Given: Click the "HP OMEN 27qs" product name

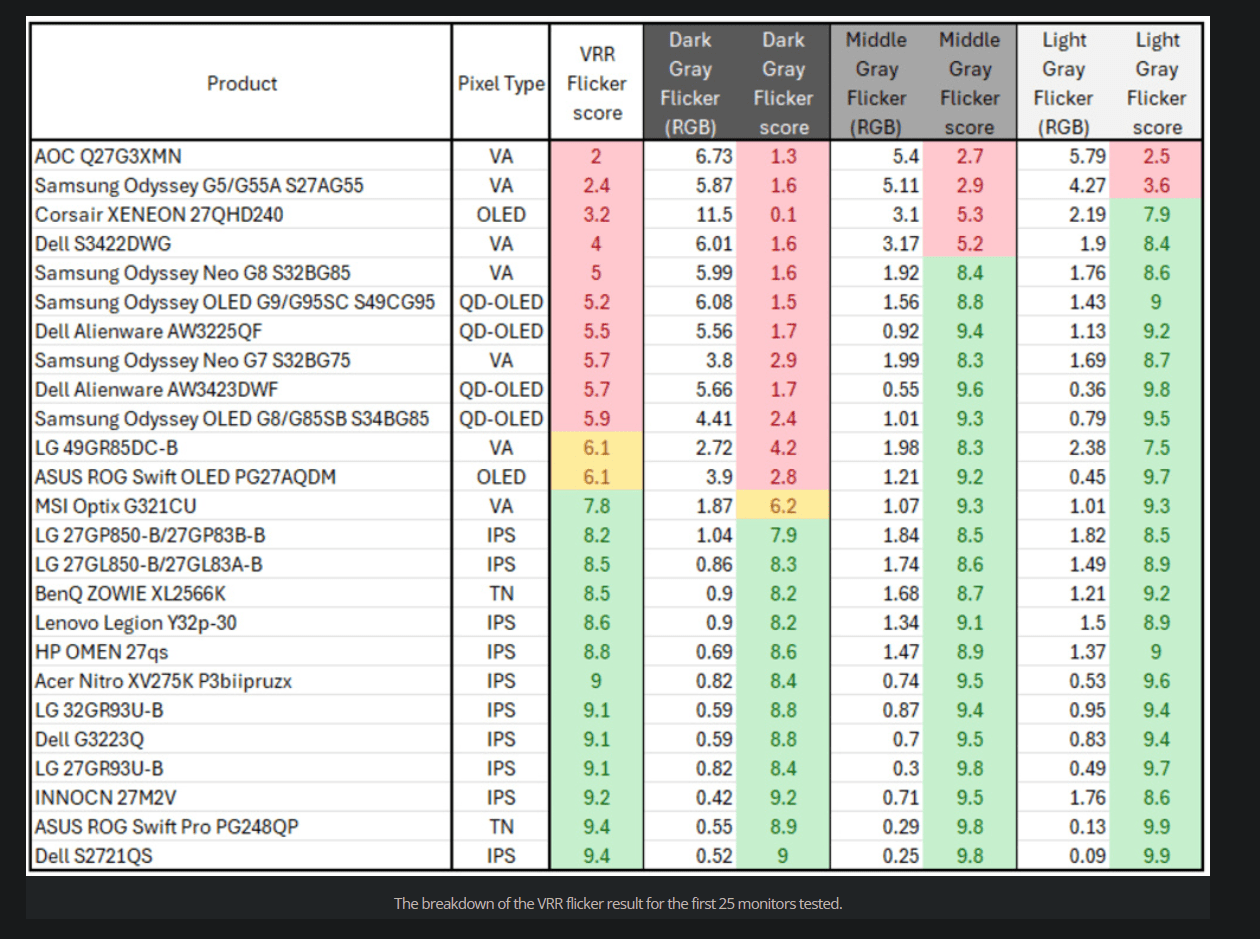Looking at the screenshot, I should point(102,651).
